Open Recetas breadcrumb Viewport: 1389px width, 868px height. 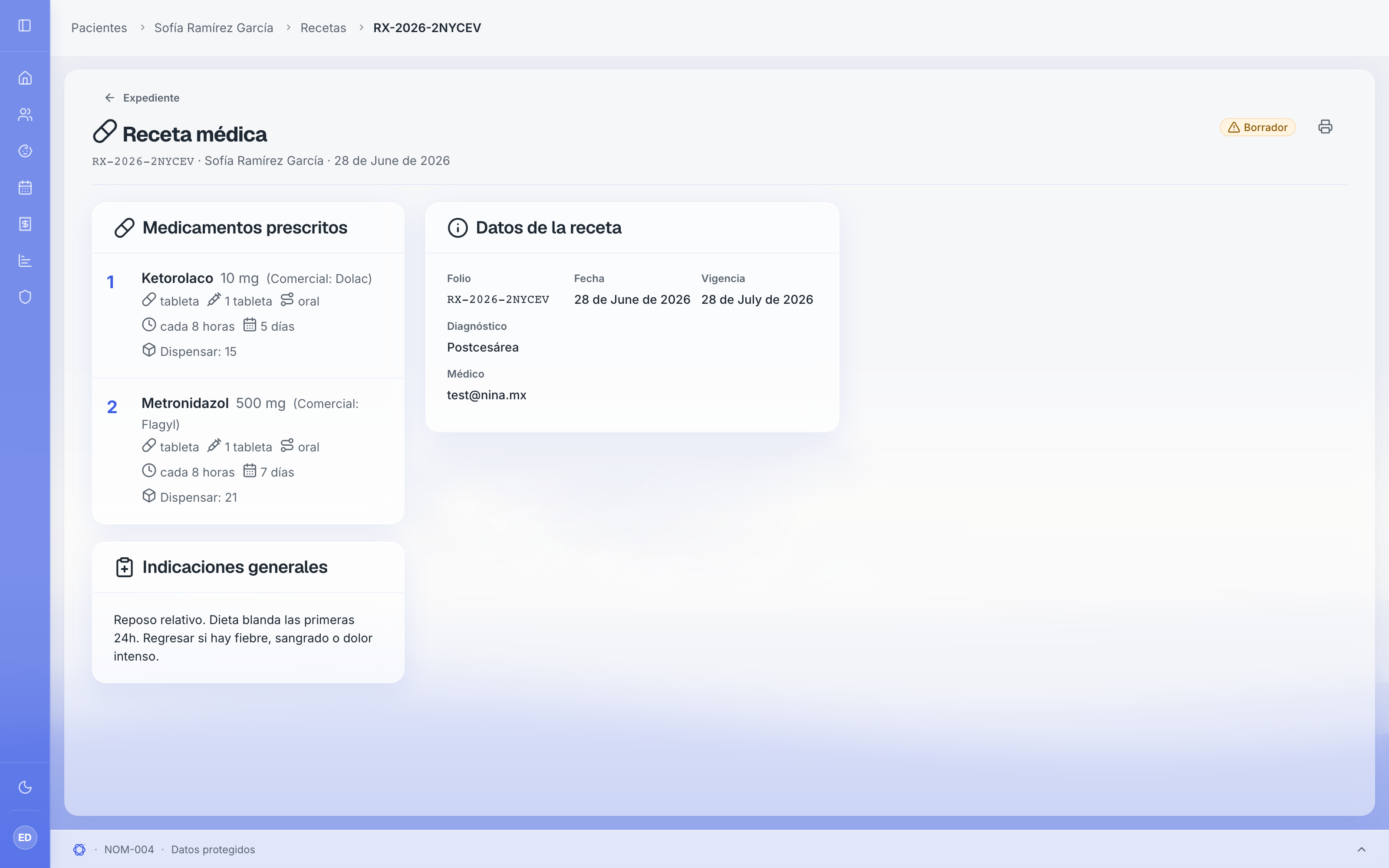click(323, 27)
